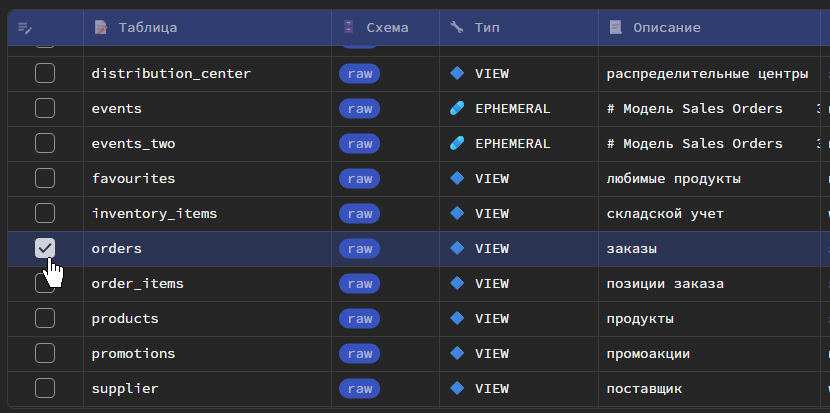This screenshot has height=413, width=830.
Task: Click the wrench icon beside Тип
Action: (x=457, y=27)
